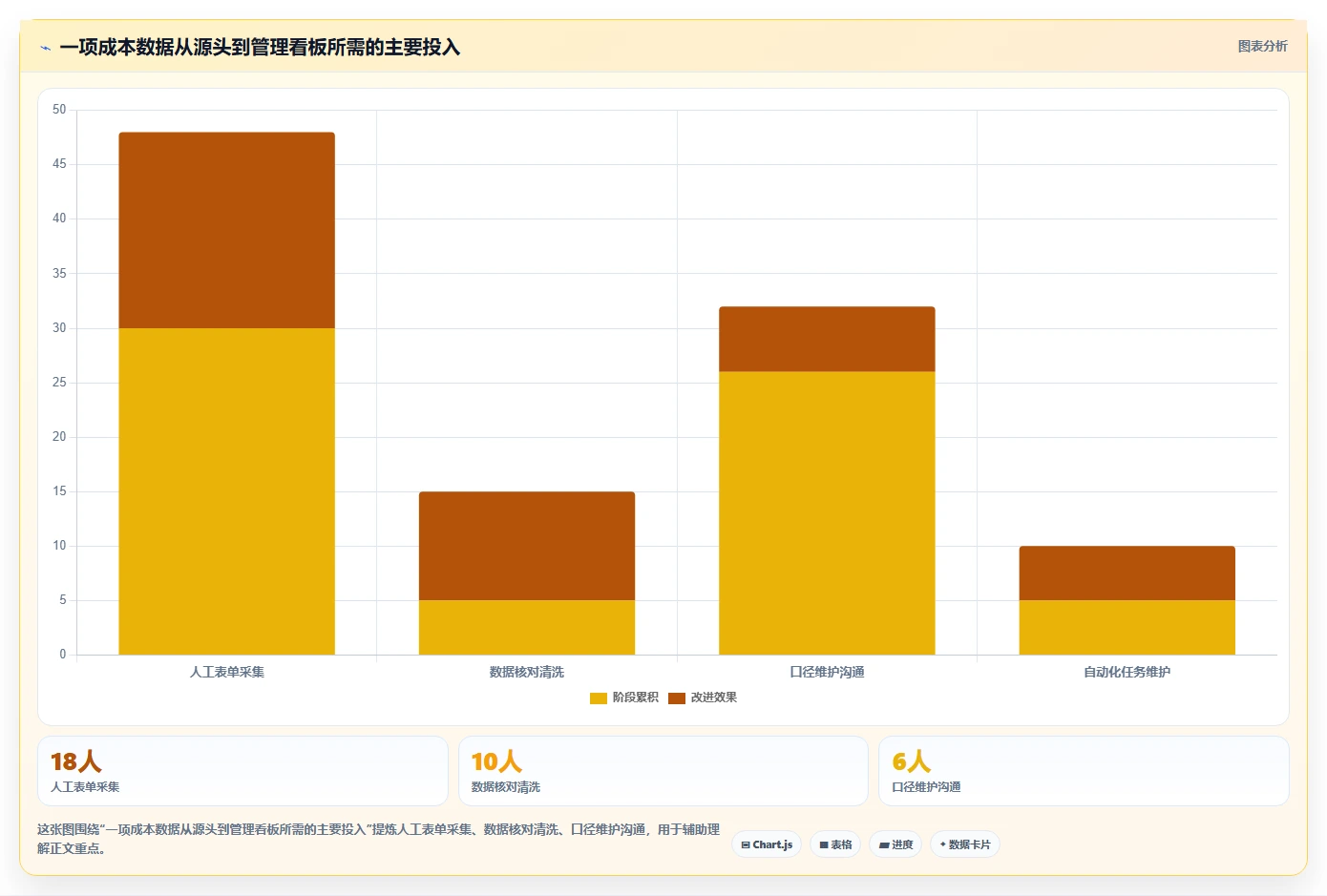
Task: Click brown 改进效果 bar for 口径维护沟通
Action: tap(827, 339)
